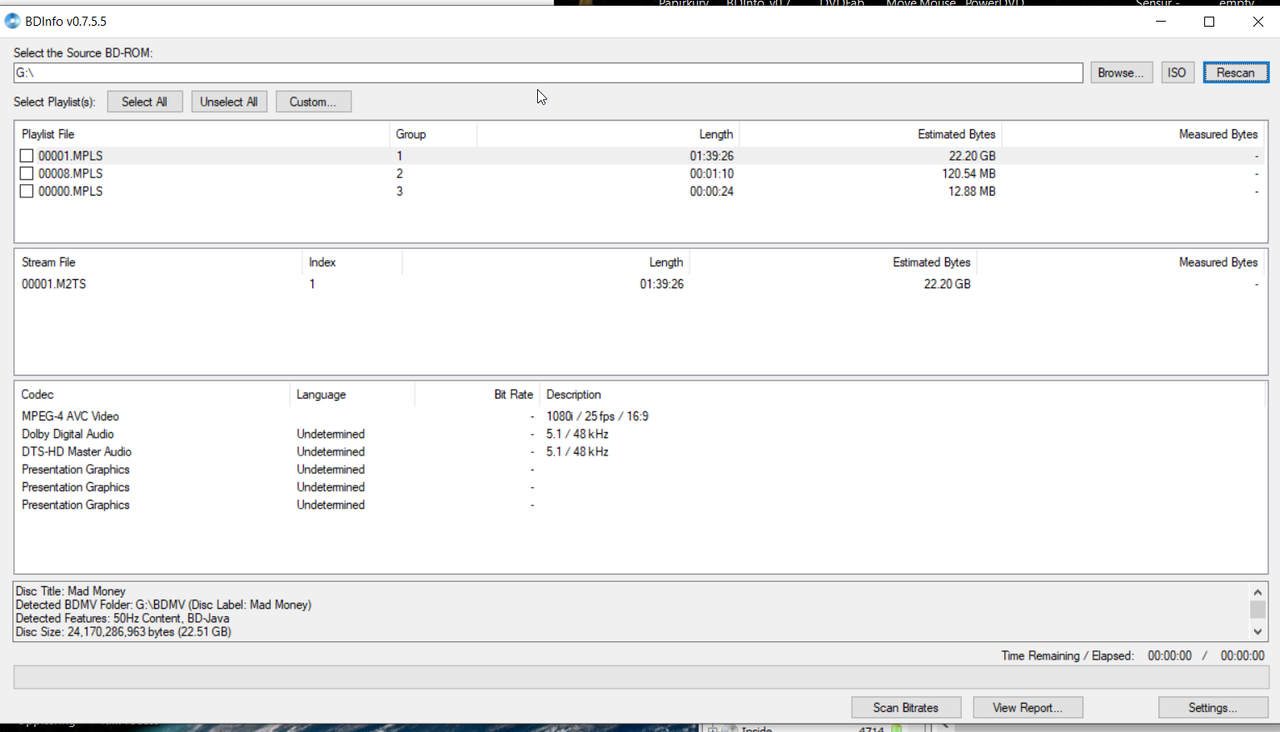Click the 00000.MPLS playlist name

[70, 192]
